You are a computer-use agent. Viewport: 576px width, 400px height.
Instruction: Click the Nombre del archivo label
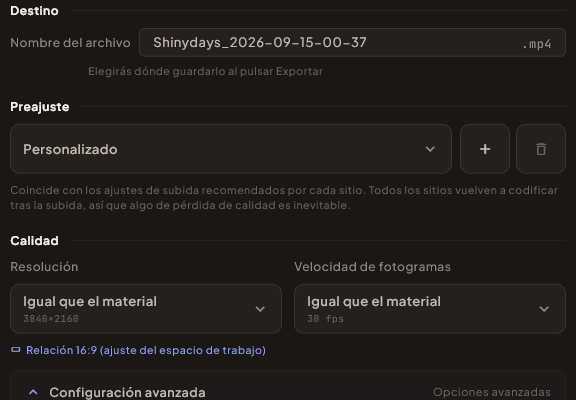pyautogui.click(x=70, y=43)
